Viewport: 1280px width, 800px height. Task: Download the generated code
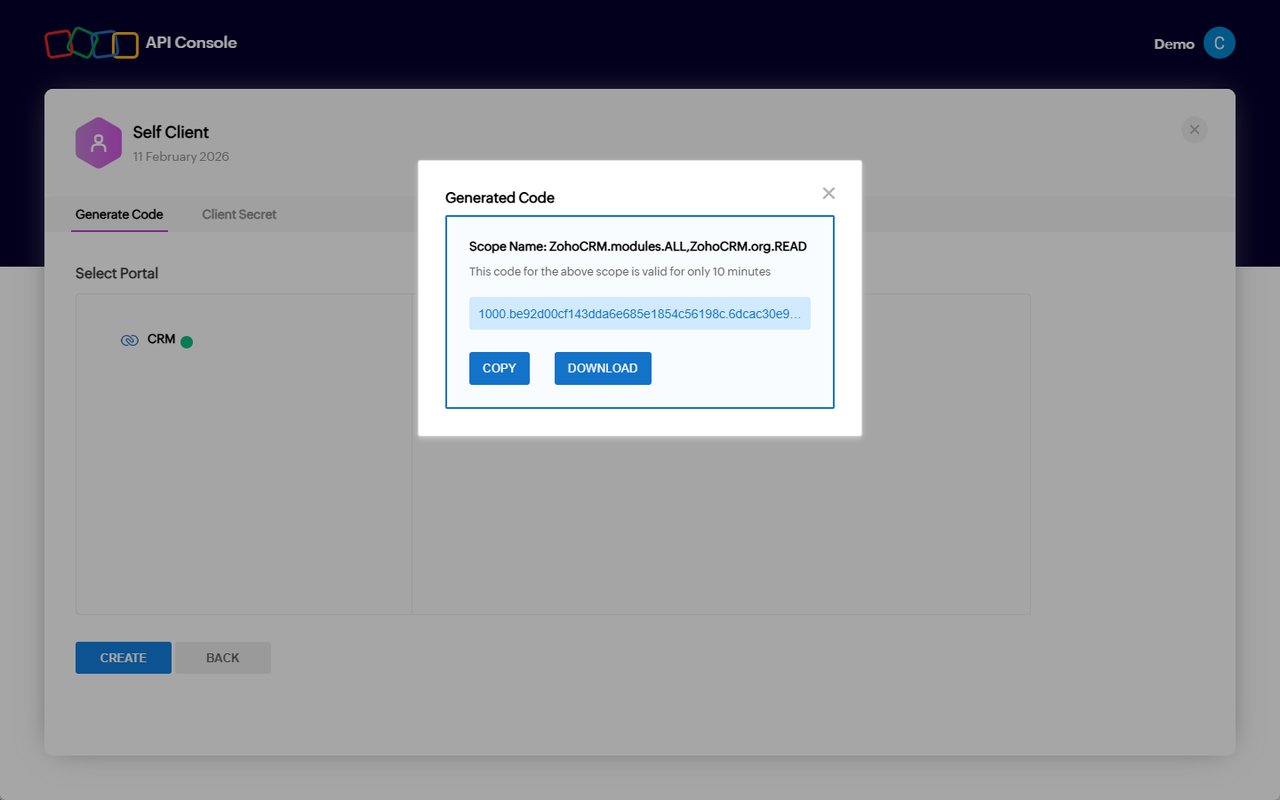coord(602,368)
